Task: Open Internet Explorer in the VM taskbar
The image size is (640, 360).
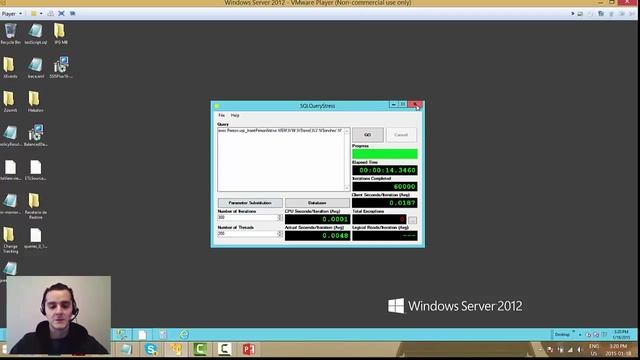Action: pos(184,335)
